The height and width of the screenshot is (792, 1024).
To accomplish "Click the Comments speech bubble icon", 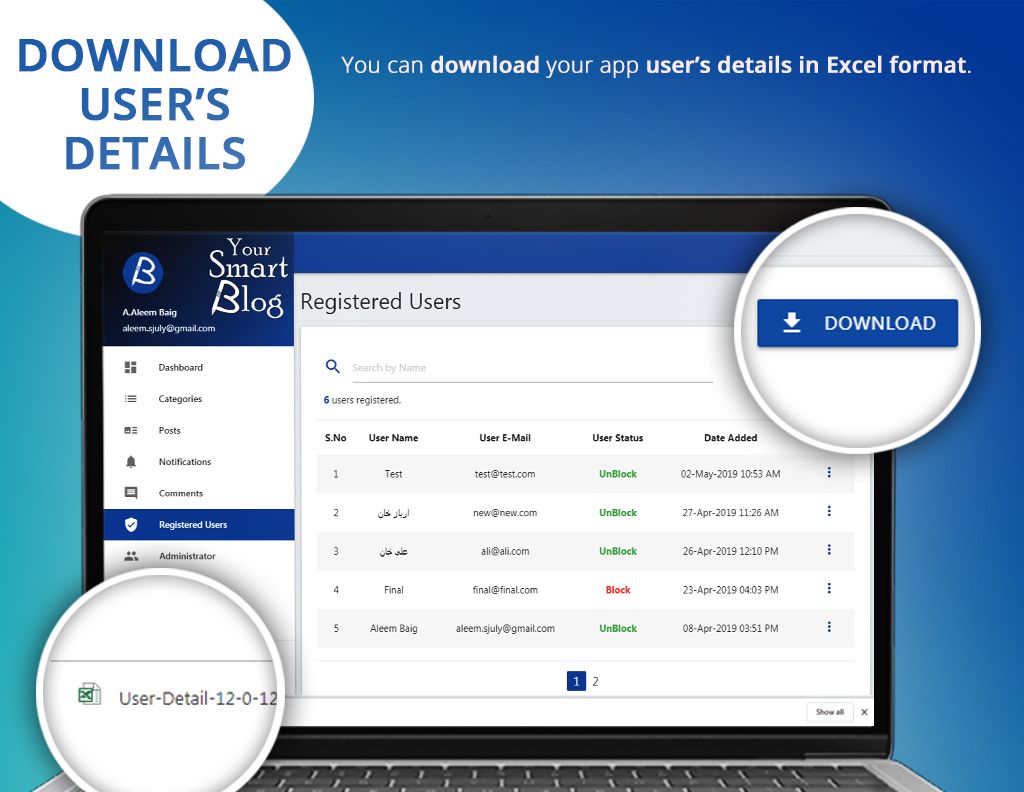I will (x=131, y=493).
